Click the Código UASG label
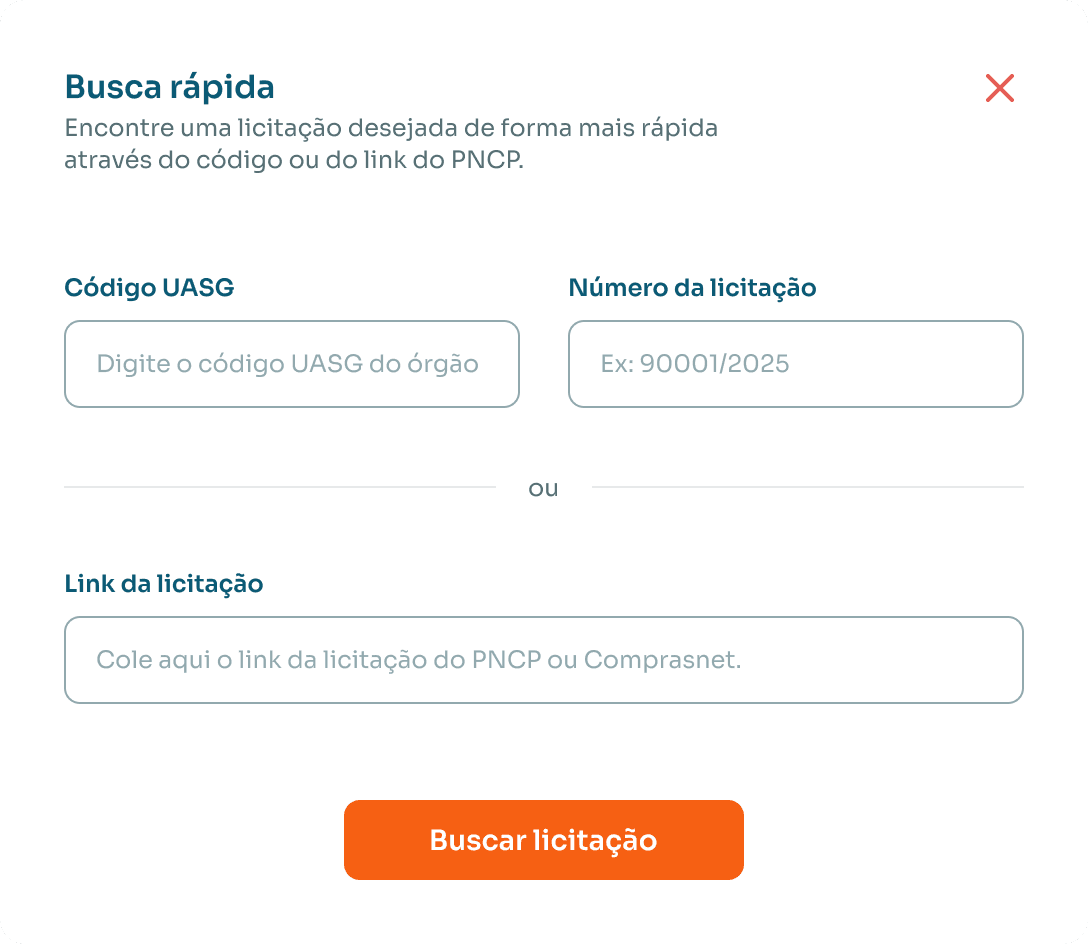The image size is (1088, 944). click(x=148, y=288)
